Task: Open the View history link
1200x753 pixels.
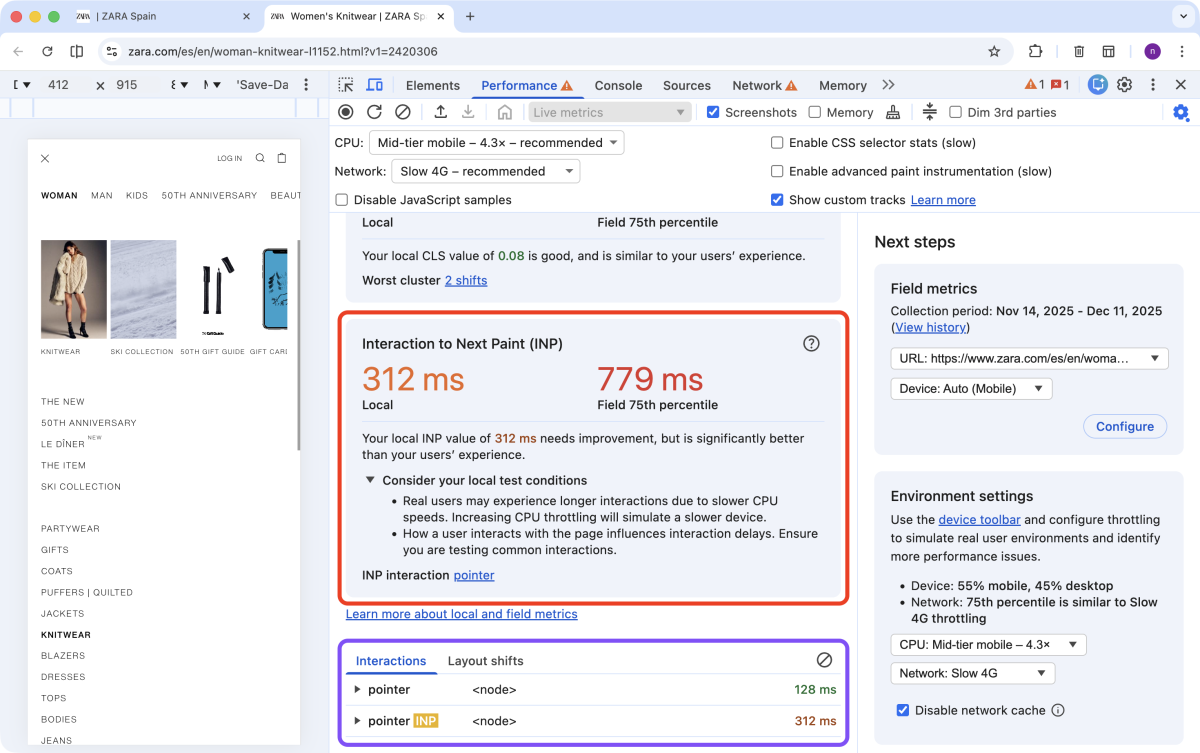Action: (x=930, y=327)
